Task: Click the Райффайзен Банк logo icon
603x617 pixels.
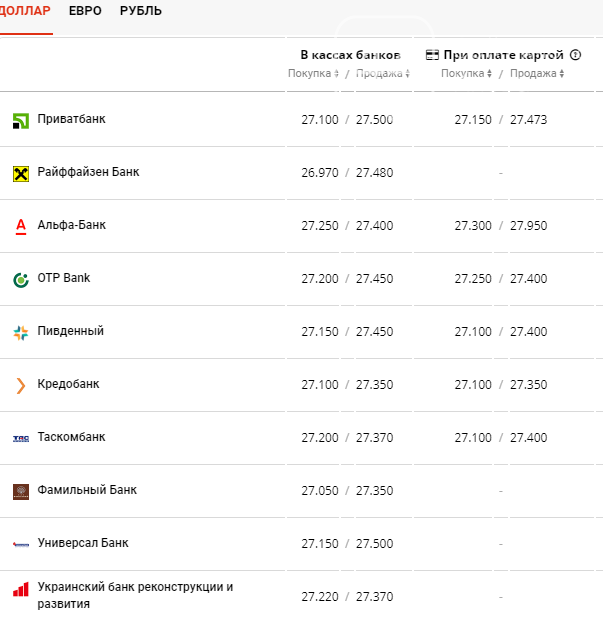Action: coord(20,174)
